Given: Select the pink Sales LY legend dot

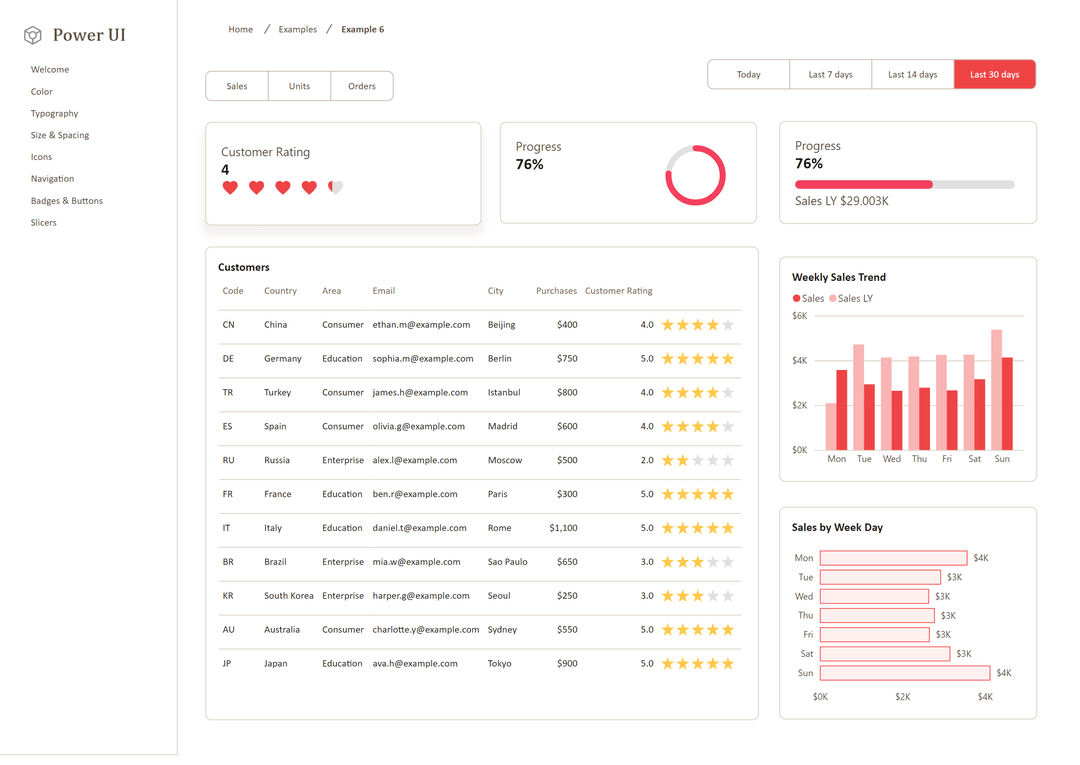Looking at the screenshot, I should coord(832,298).
